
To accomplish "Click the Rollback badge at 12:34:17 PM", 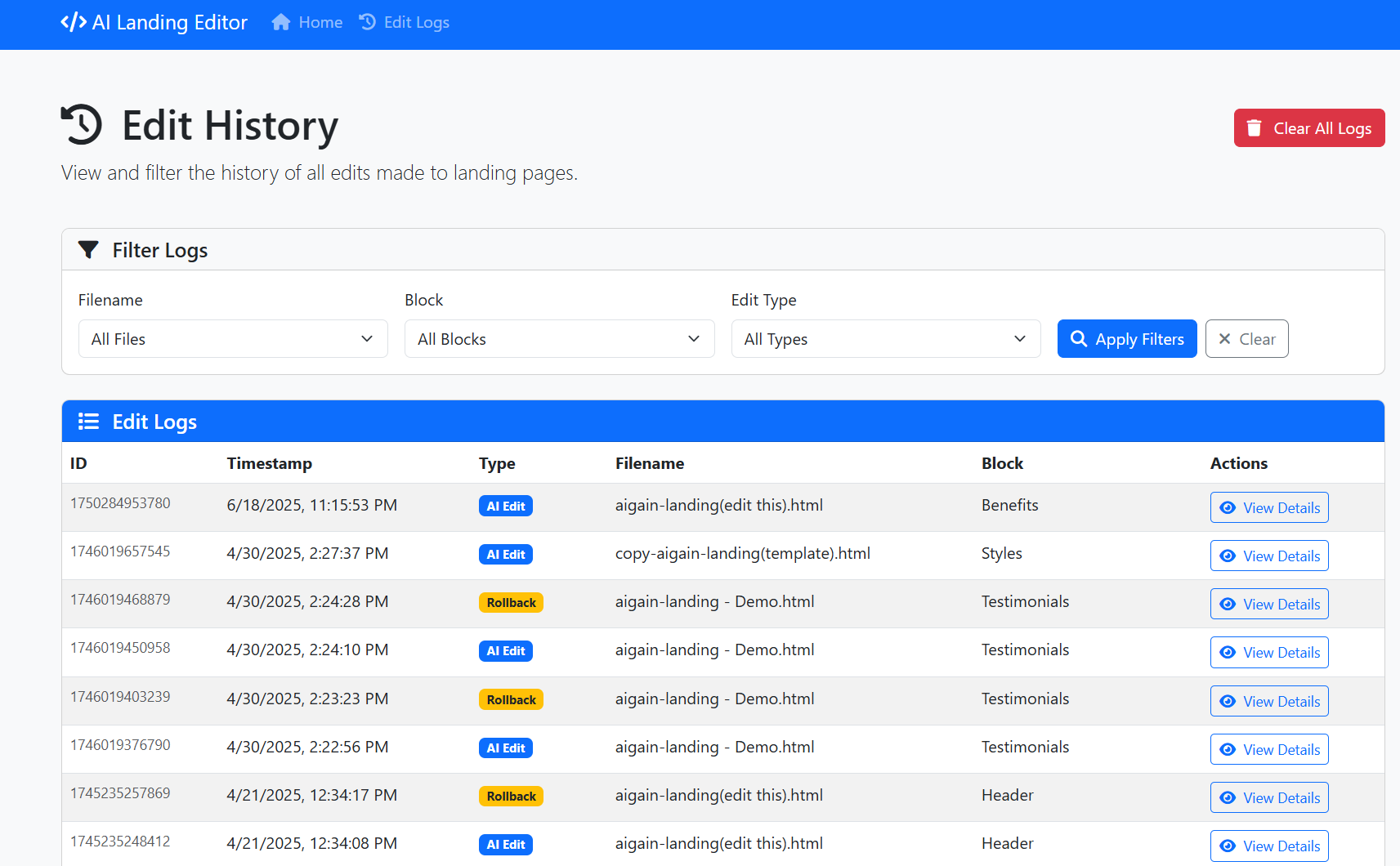I will point(511,797).
